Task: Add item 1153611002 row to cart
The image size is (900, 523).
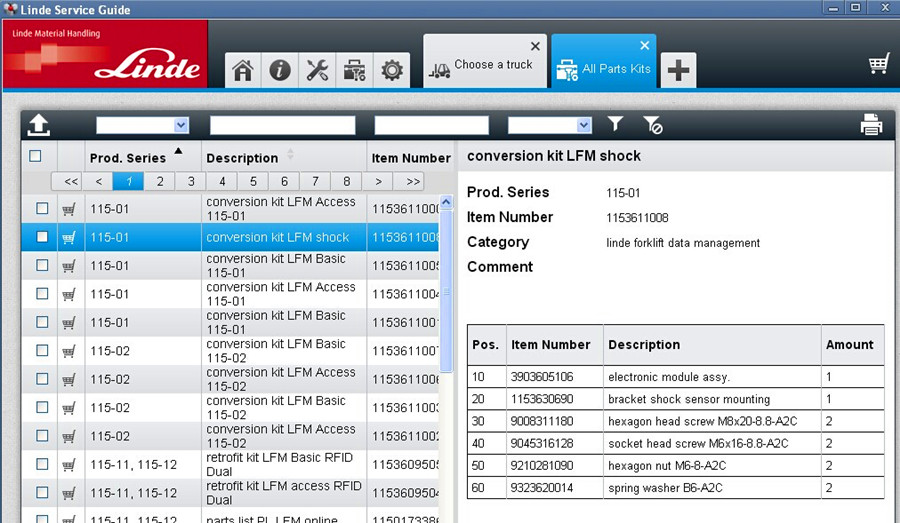Action: tap(69, 436)
